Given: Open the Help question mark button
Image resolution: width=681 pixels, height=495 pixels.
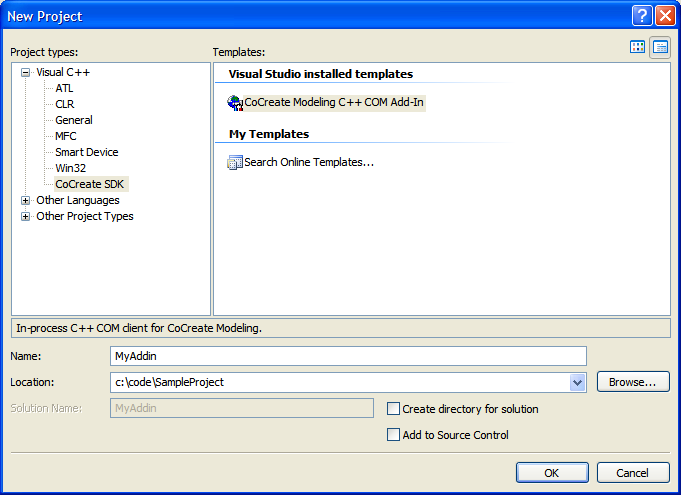Looking at the screenshot, I should [642, 16].
